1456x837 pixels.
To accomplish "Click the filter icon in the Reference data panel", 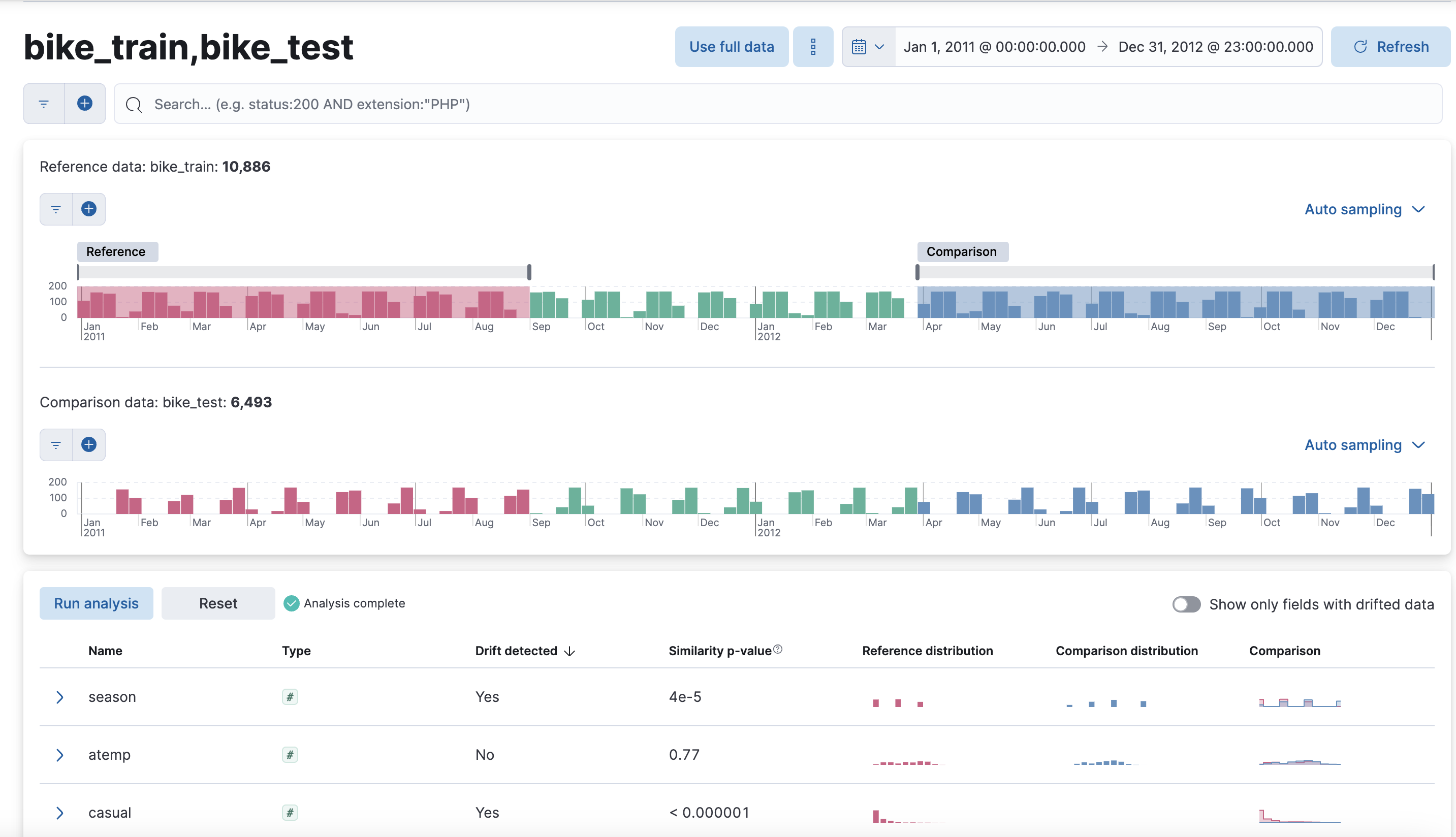I will pyautogui.click(x=55, y=209).
